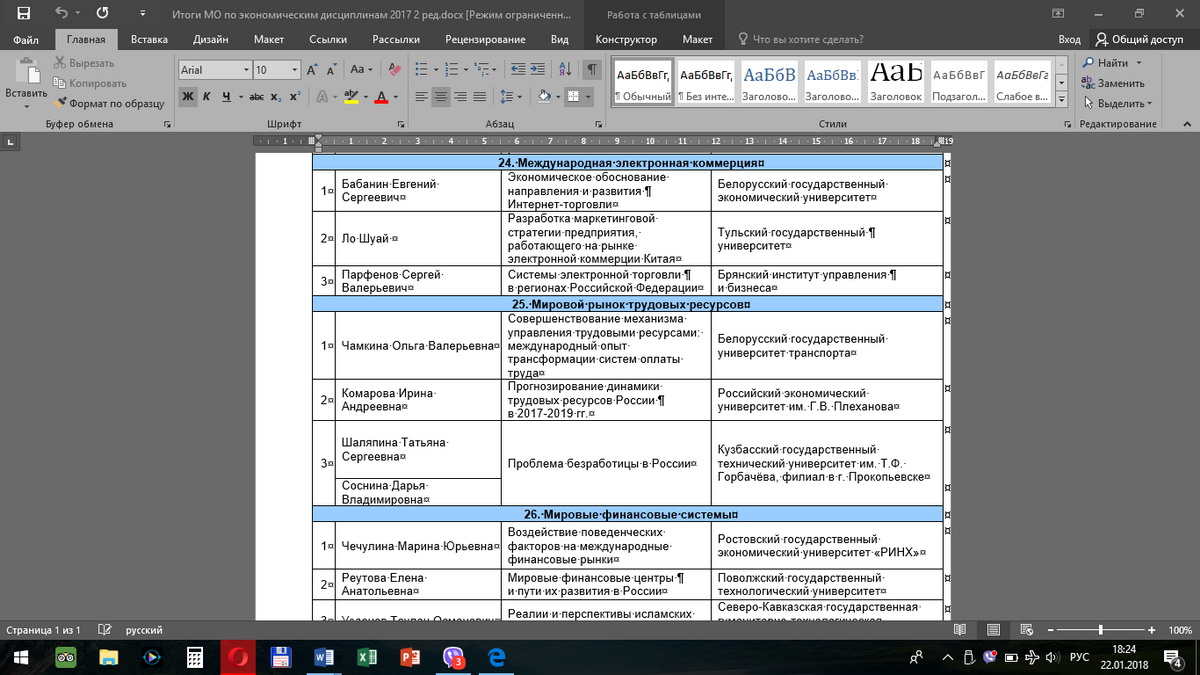Viewport: 1200px width, 675px height.
Task: Toggle display of paragraph marks
Action: pos(592,70)
